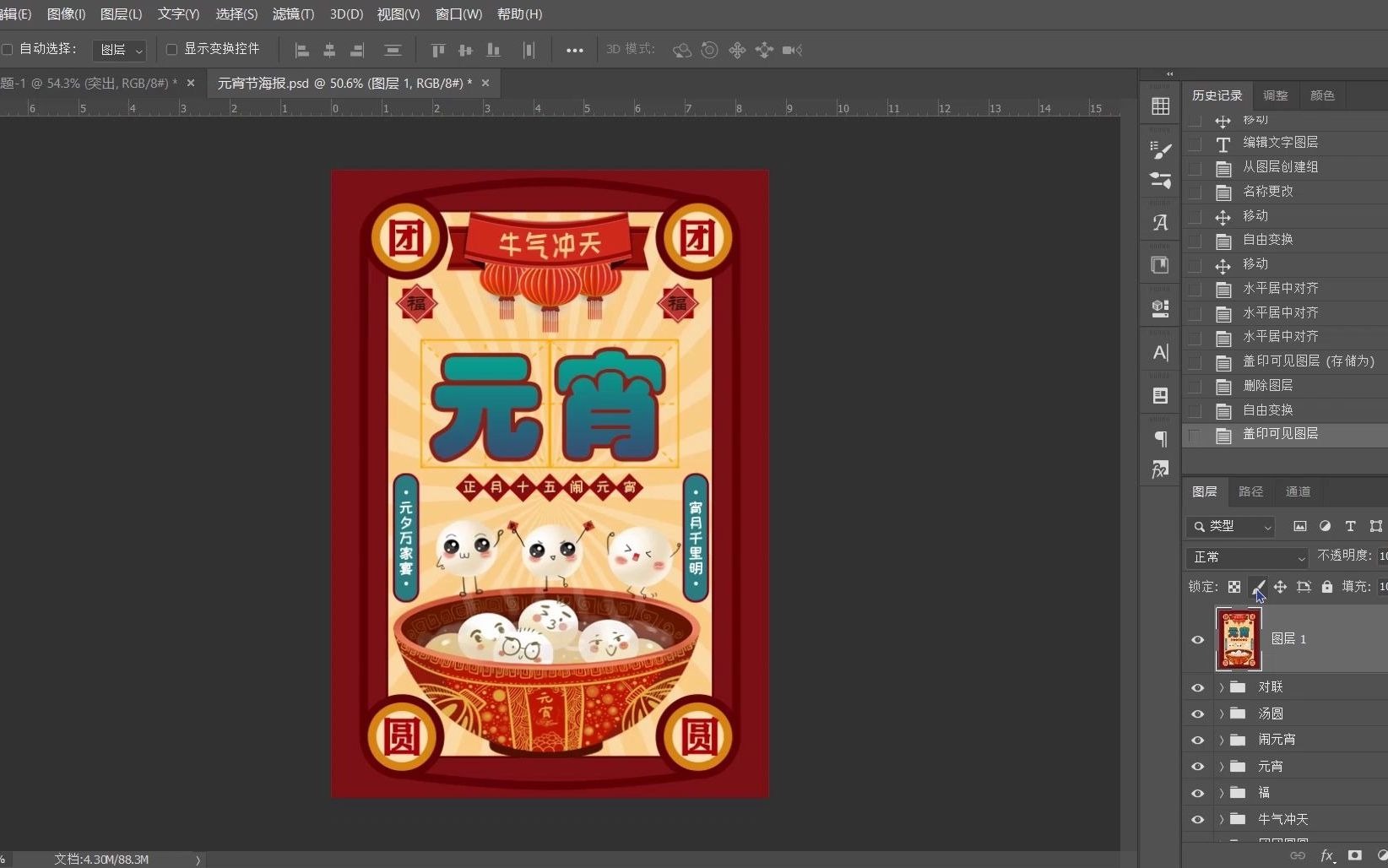Click the distribute vertically icon in options bar
Viewport: 1388px width, 868px height.
click(393, 50)
